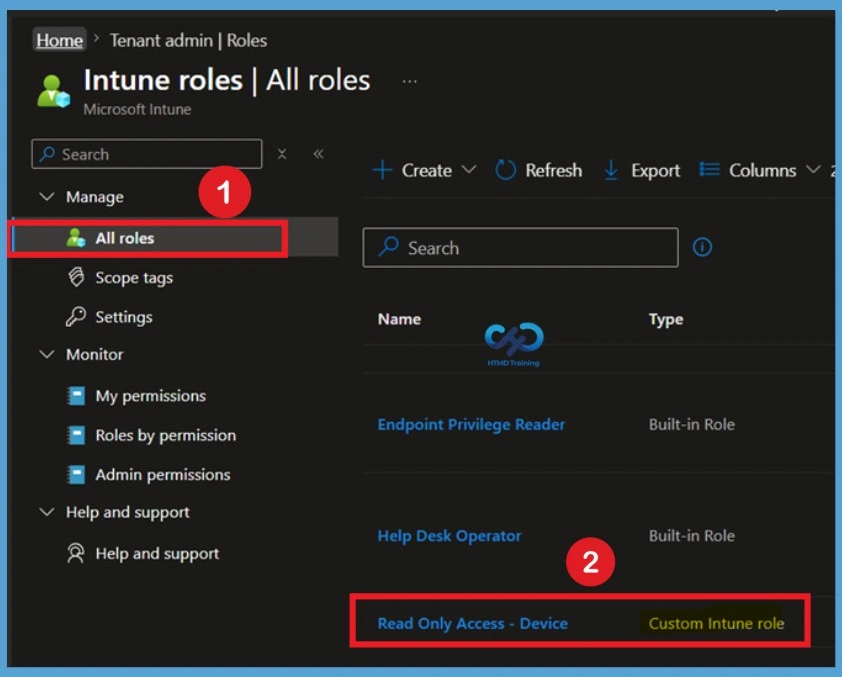842x677 pixels.
Task: Click the Create button
Action: (x=426, y=171)
